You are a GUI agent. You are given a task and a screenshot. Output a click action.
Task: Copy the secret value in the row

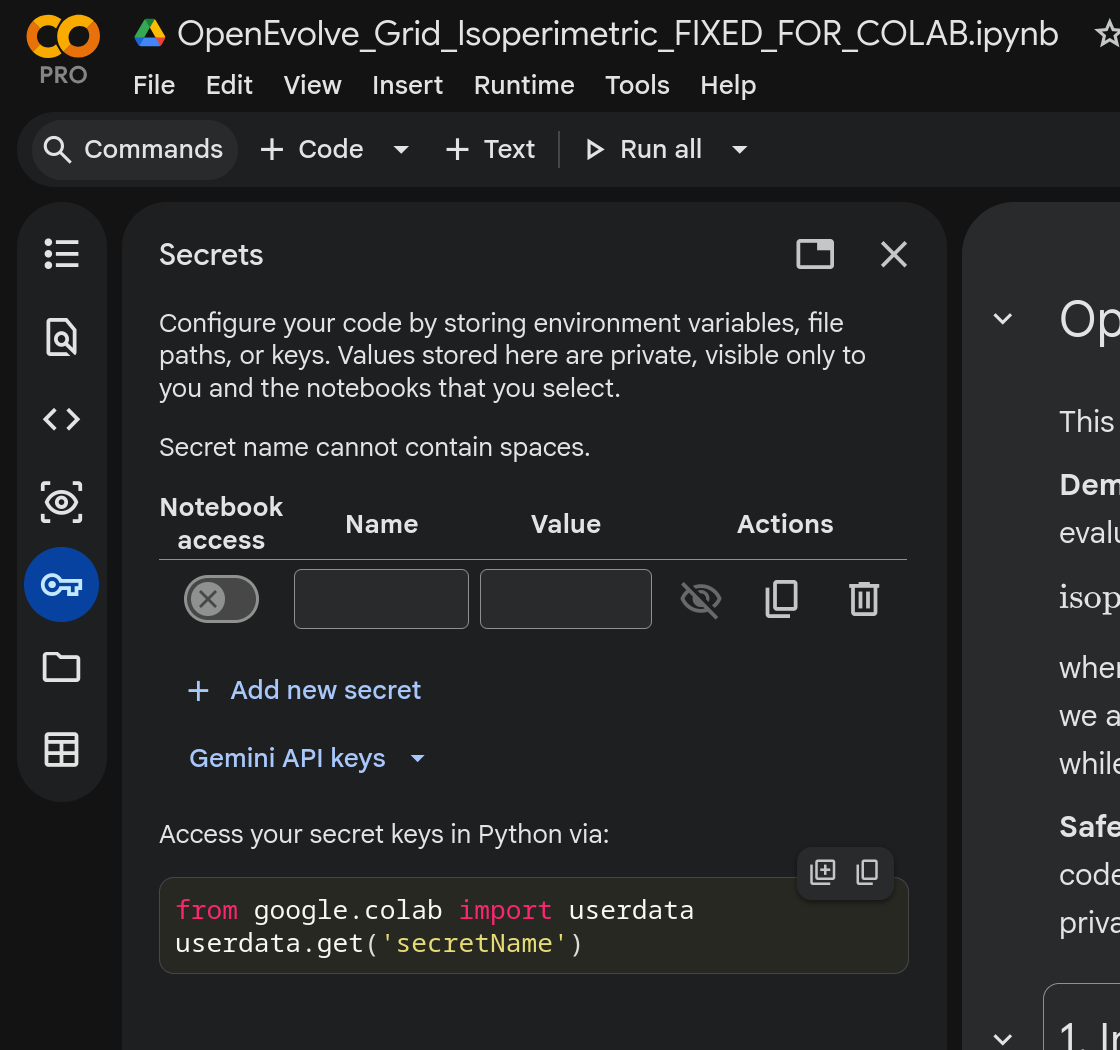[781, 599]
